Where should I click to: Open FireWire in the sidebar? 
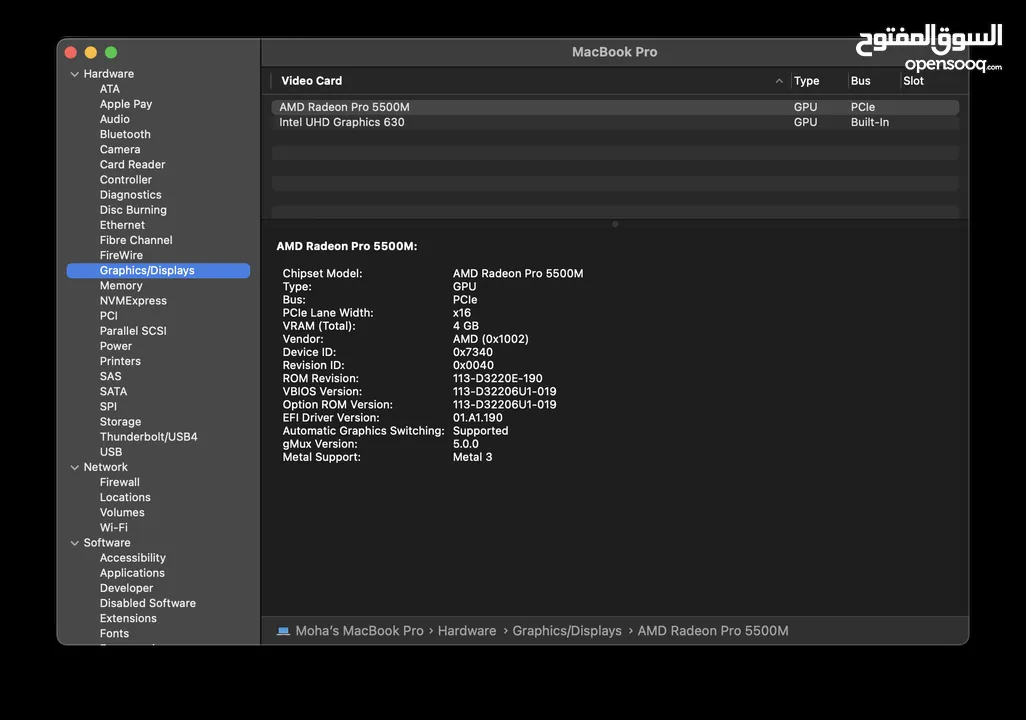pyautogui.click(x=121, y=255)
